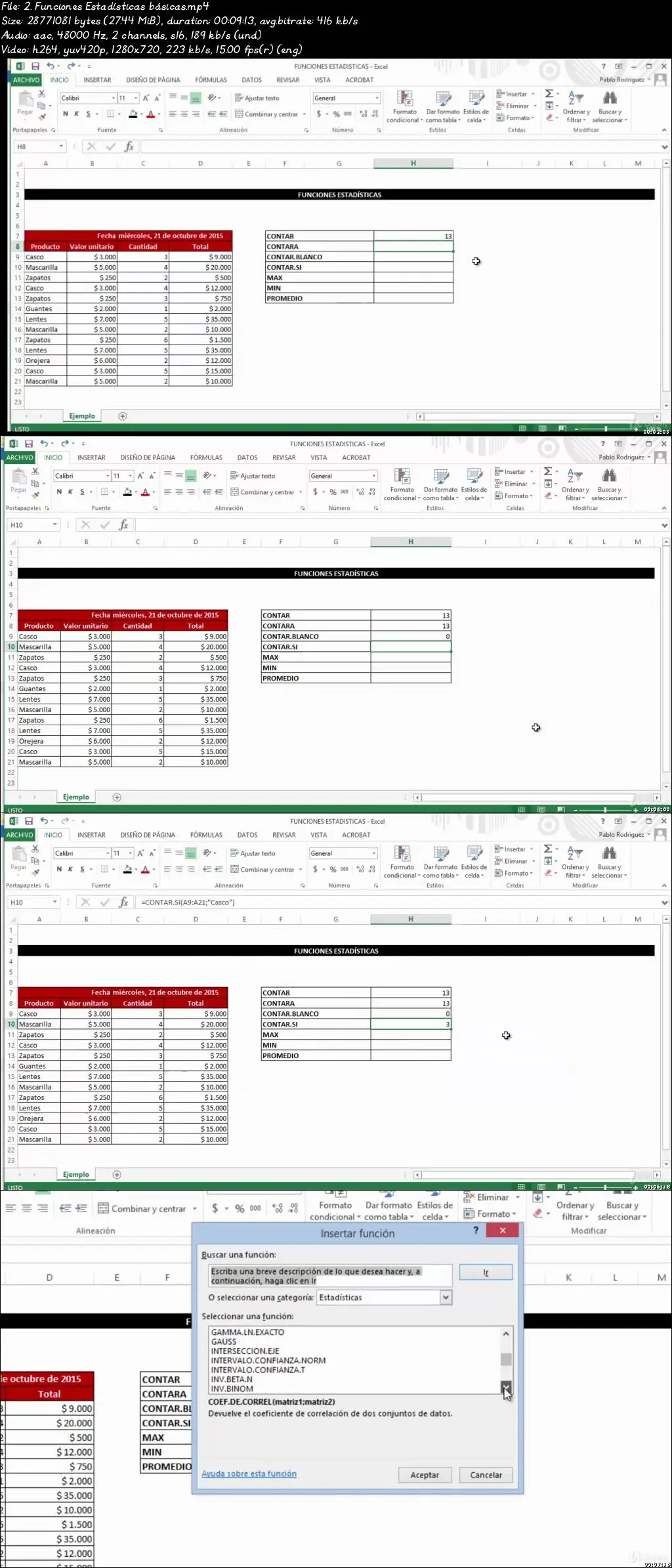The width and height of the screenshot is (672, 1568).
Task: Click the Undo arrow in the H8 frame
Action: pos(51,66)
